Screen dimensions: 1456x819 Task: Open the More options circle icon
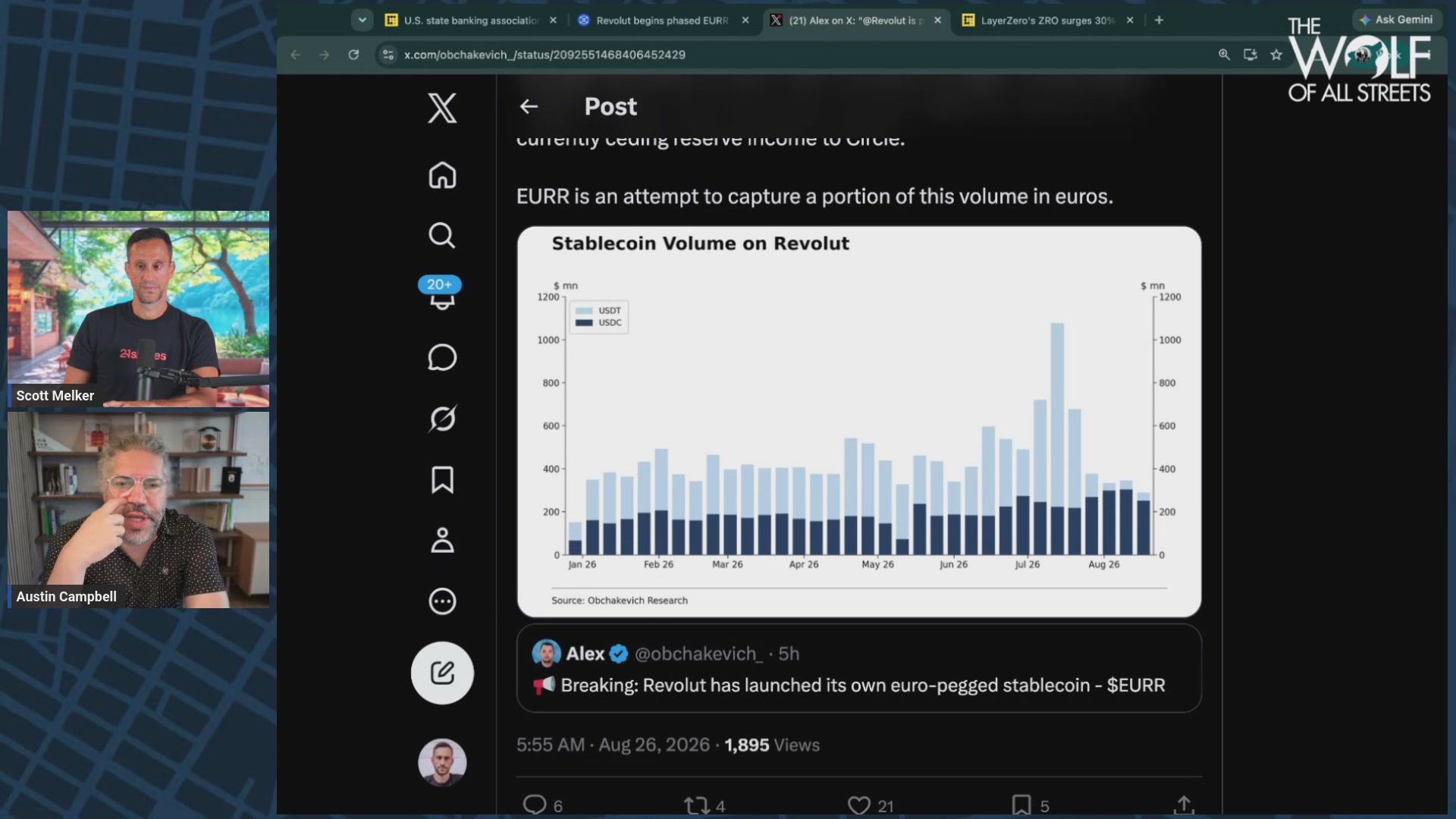click(442, 601)
